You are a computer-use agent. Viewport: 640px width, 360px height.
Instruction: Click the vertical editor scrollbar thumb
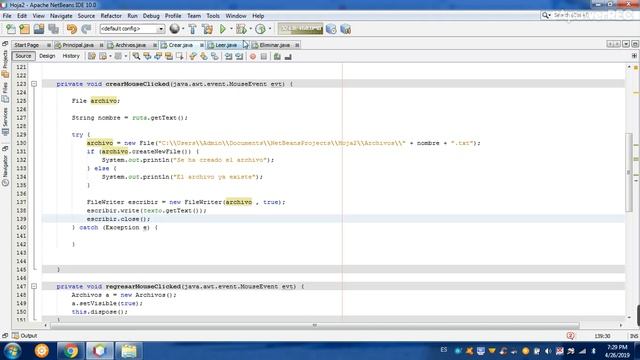(629, 172)
